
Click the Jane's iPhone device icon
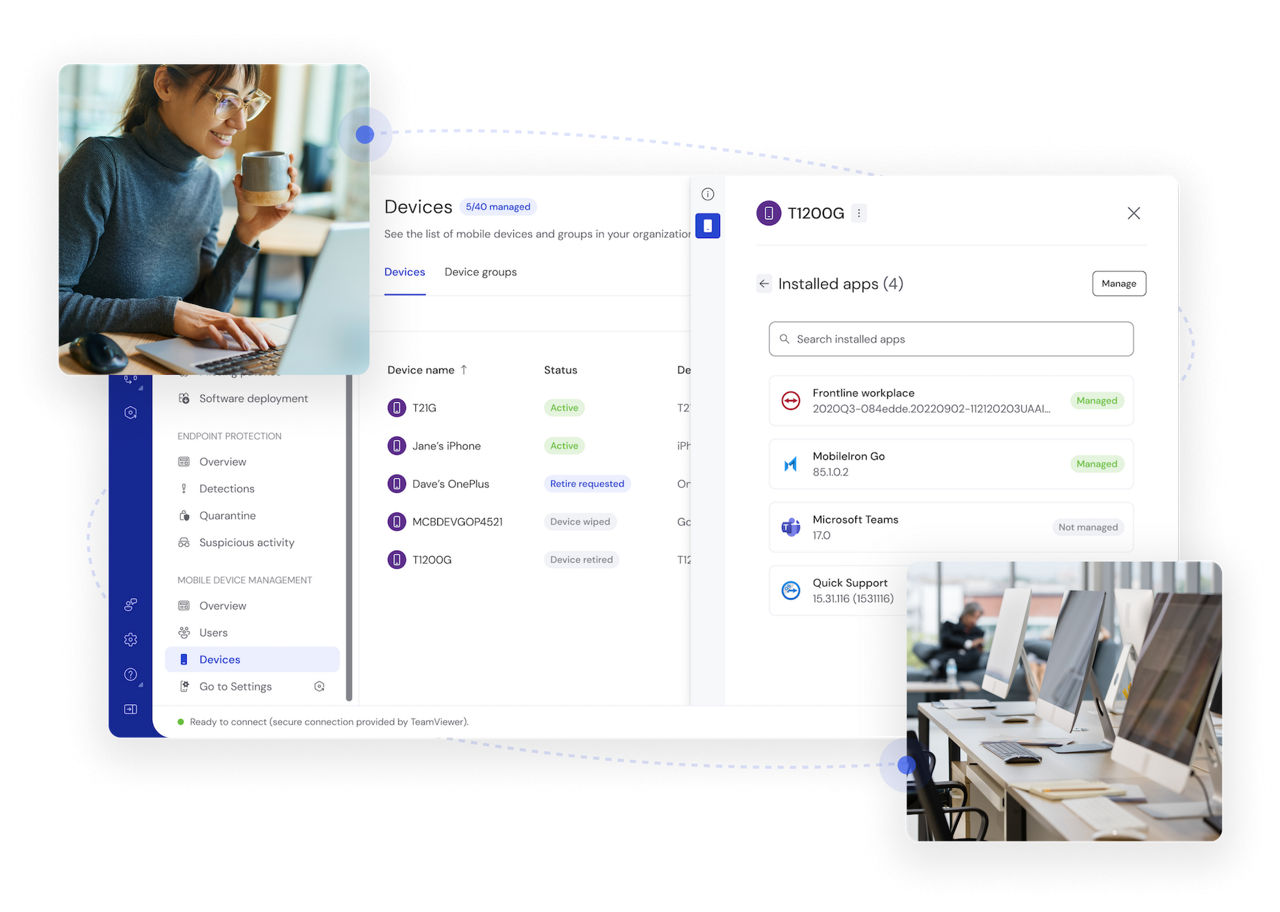(397, 446)
